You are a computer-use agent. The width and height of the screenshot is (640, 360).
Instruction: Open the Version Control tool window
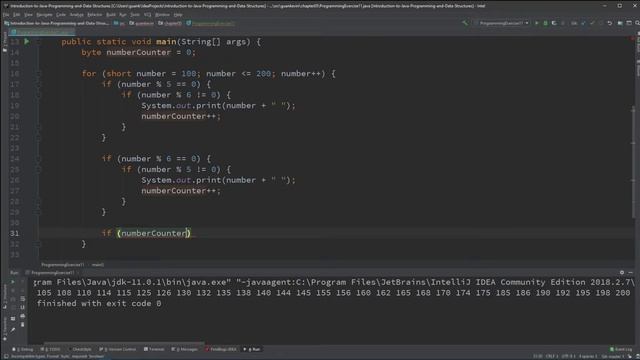(118, 349)
